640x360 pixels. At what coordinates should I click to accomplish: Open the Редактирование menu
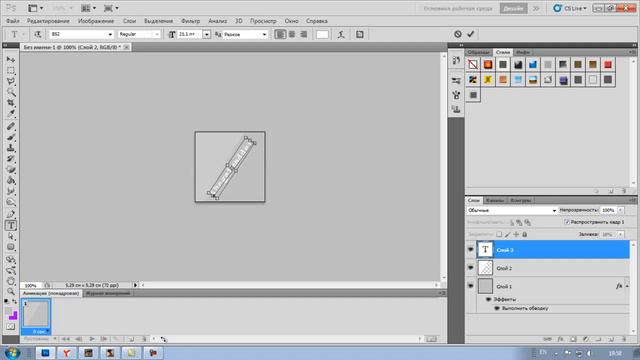click(48, 21)
